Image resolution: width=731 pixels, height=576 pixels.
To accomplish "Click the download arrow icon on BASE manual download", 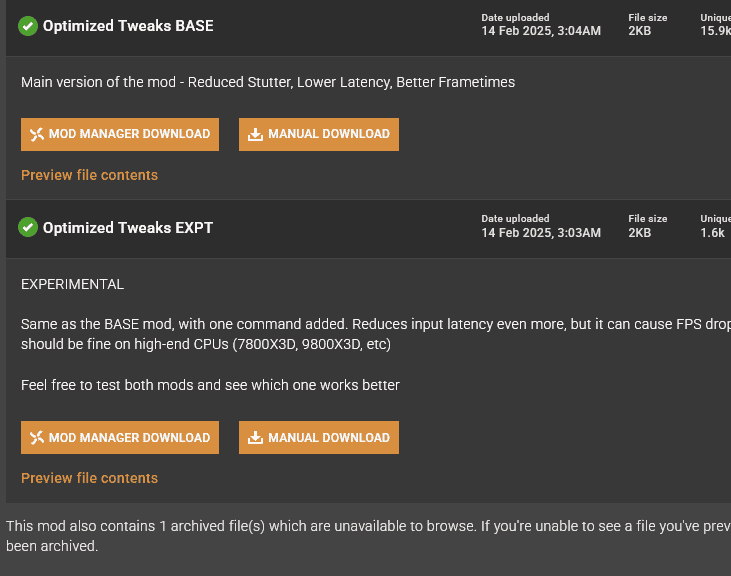I will [255, 134].
